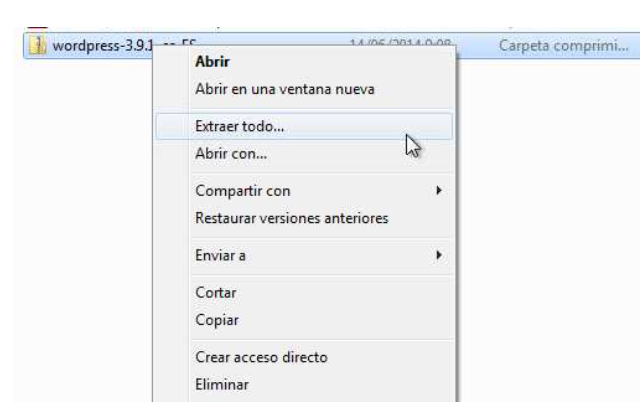Click Crear acceso directo

point(261,357)
